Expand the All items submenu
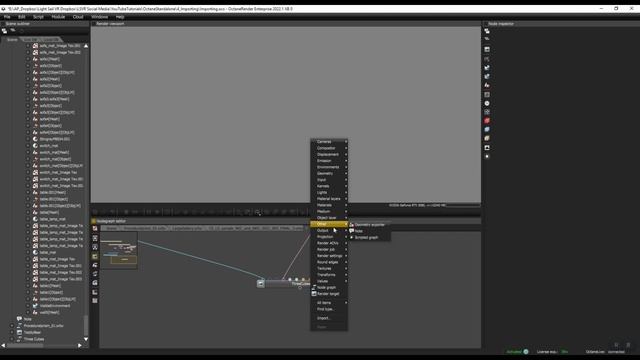 tap(329, 303)
